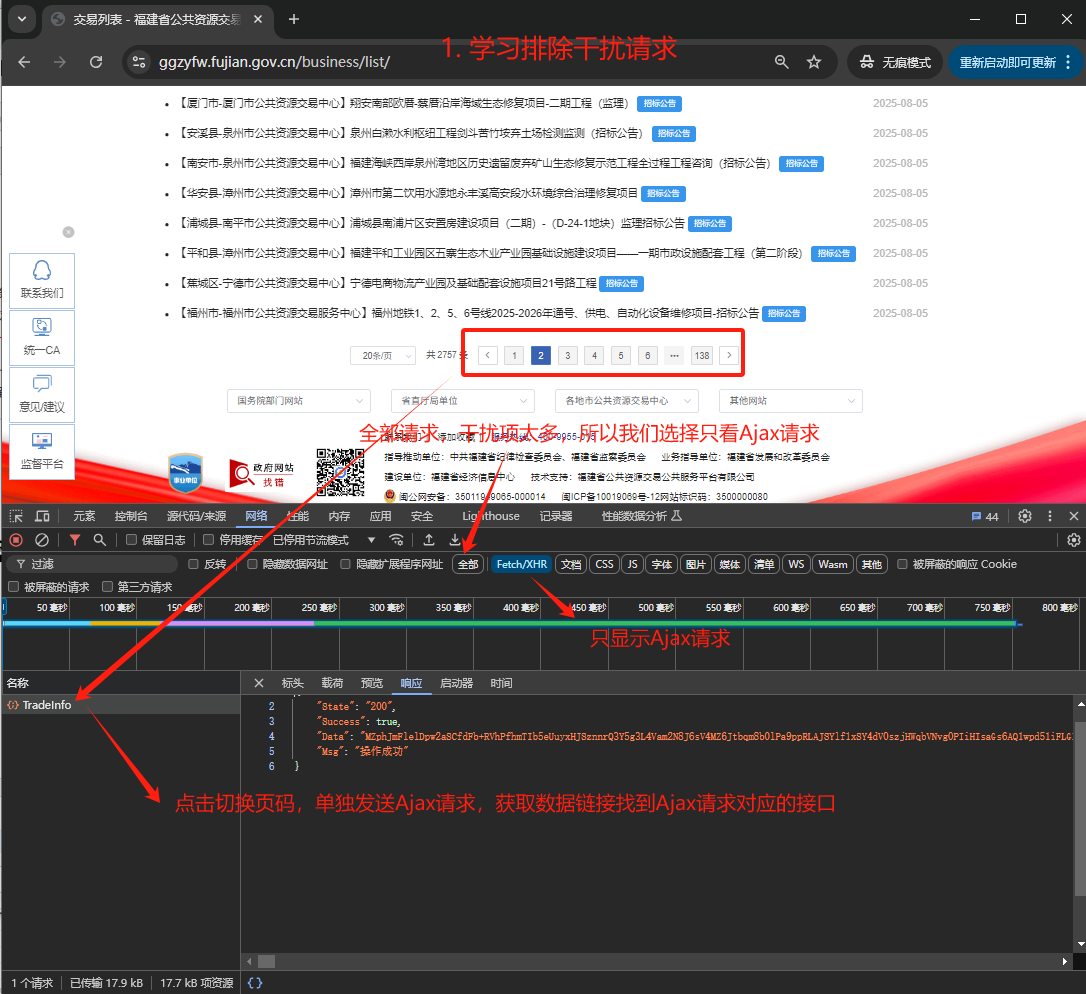The width and height of the screenshot is (1086, 994).
Task: Open the 标头 request tab
Action: [x=293, y=683]
